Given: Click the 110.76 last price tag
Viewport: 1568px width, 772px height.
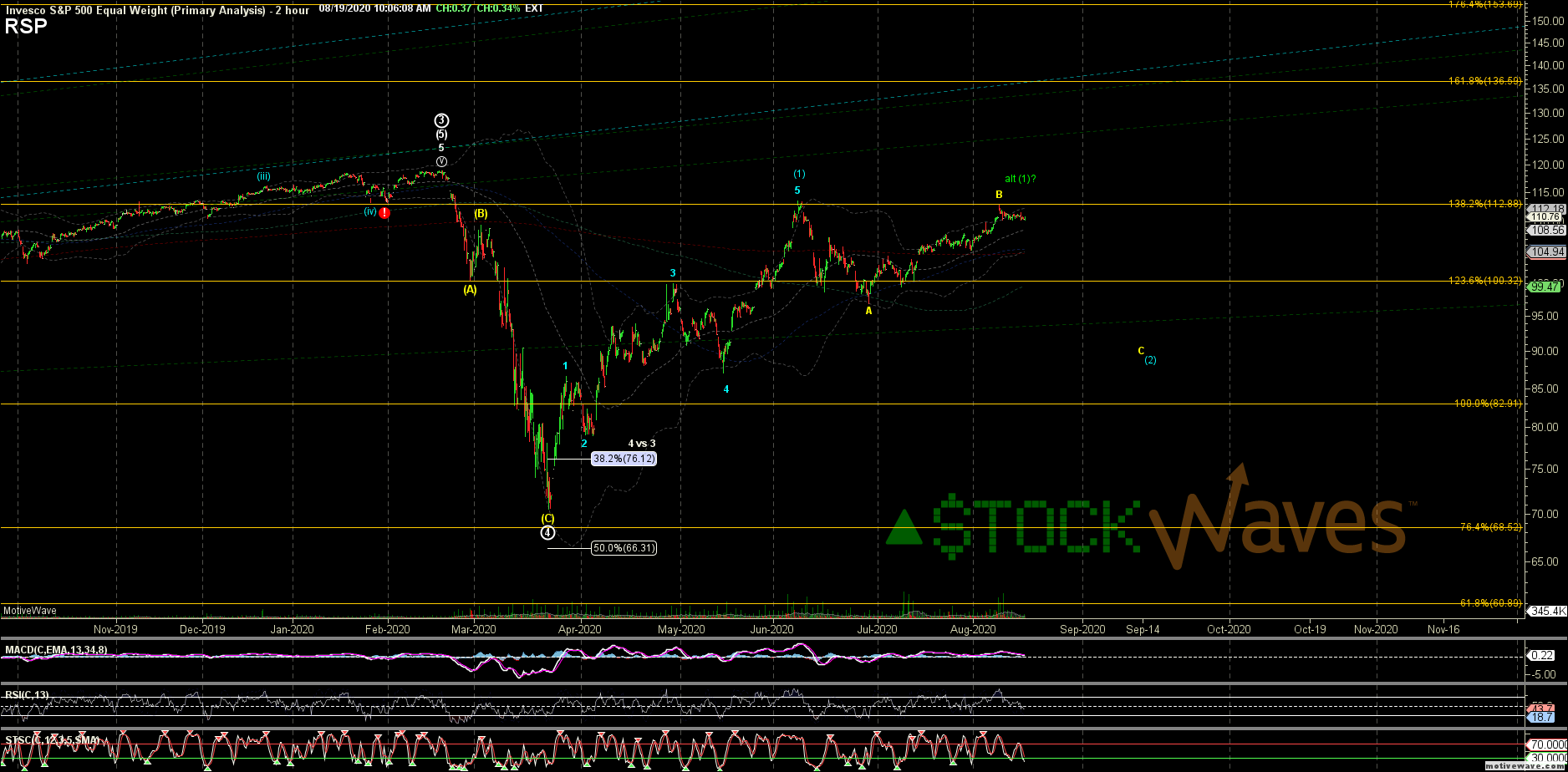Looking at the screenshot, I should click(1546, 217).
